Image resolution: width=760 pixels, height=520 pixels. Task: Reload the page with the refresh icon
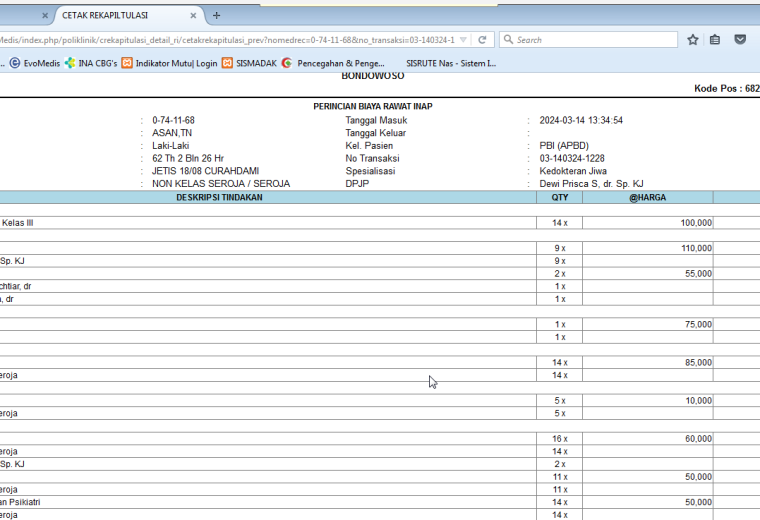[x=482, y=40]
